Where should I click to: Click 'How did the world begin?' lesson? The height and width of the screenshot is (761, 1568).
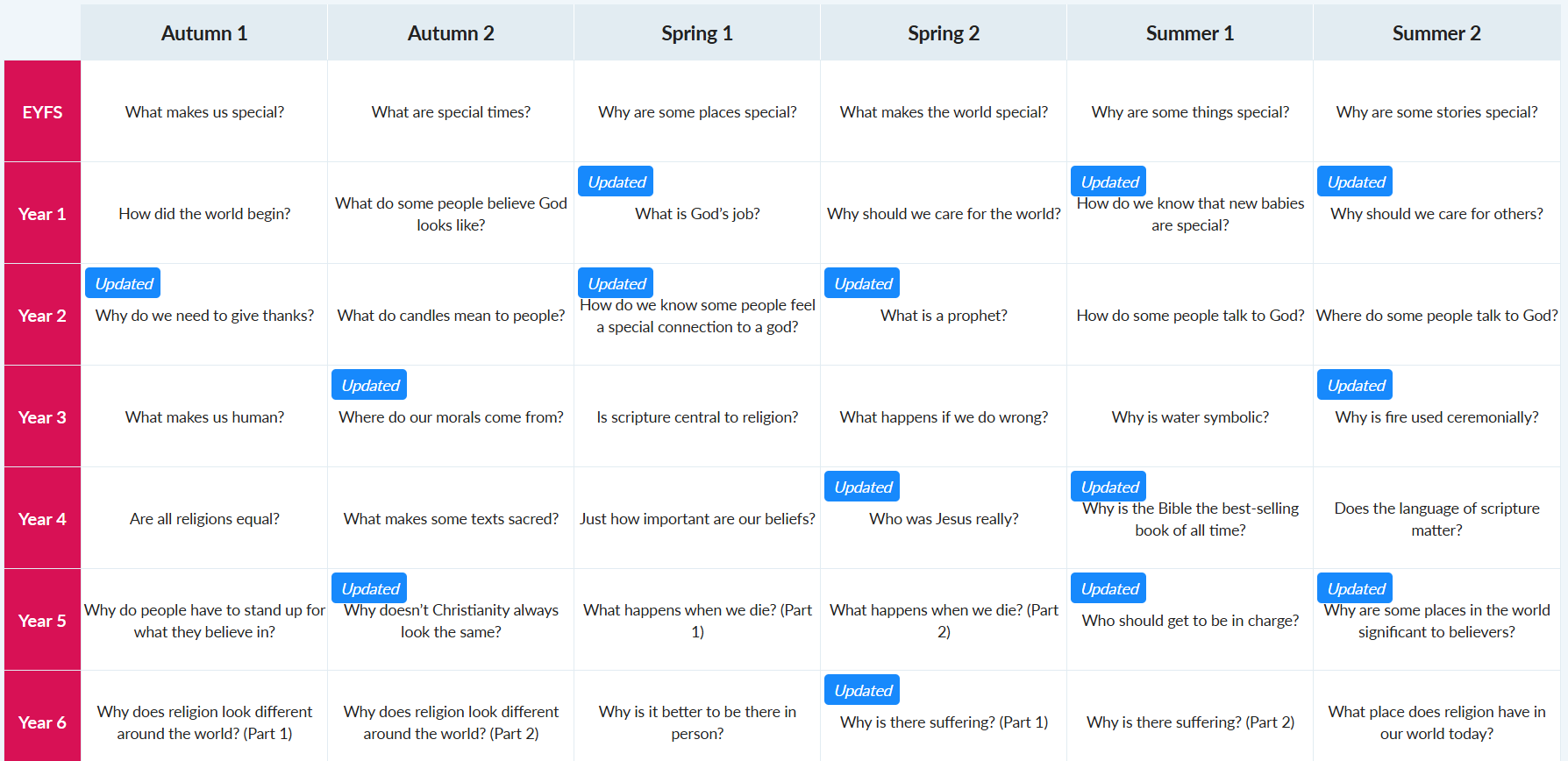pos(204,214)
